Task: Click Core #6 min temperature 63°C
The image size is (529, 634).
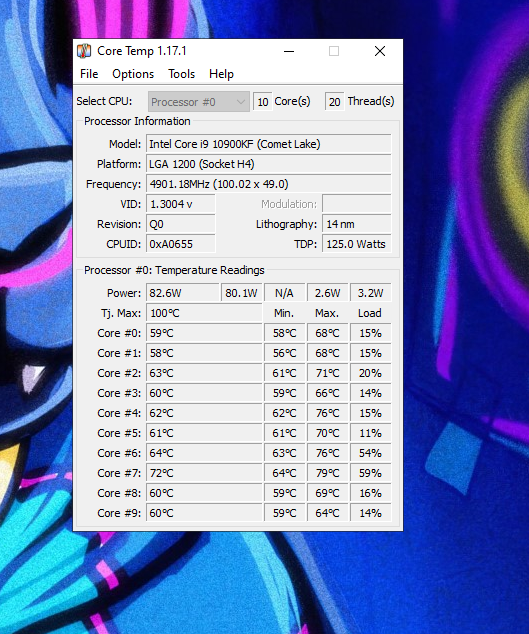Action: point(284,453)
